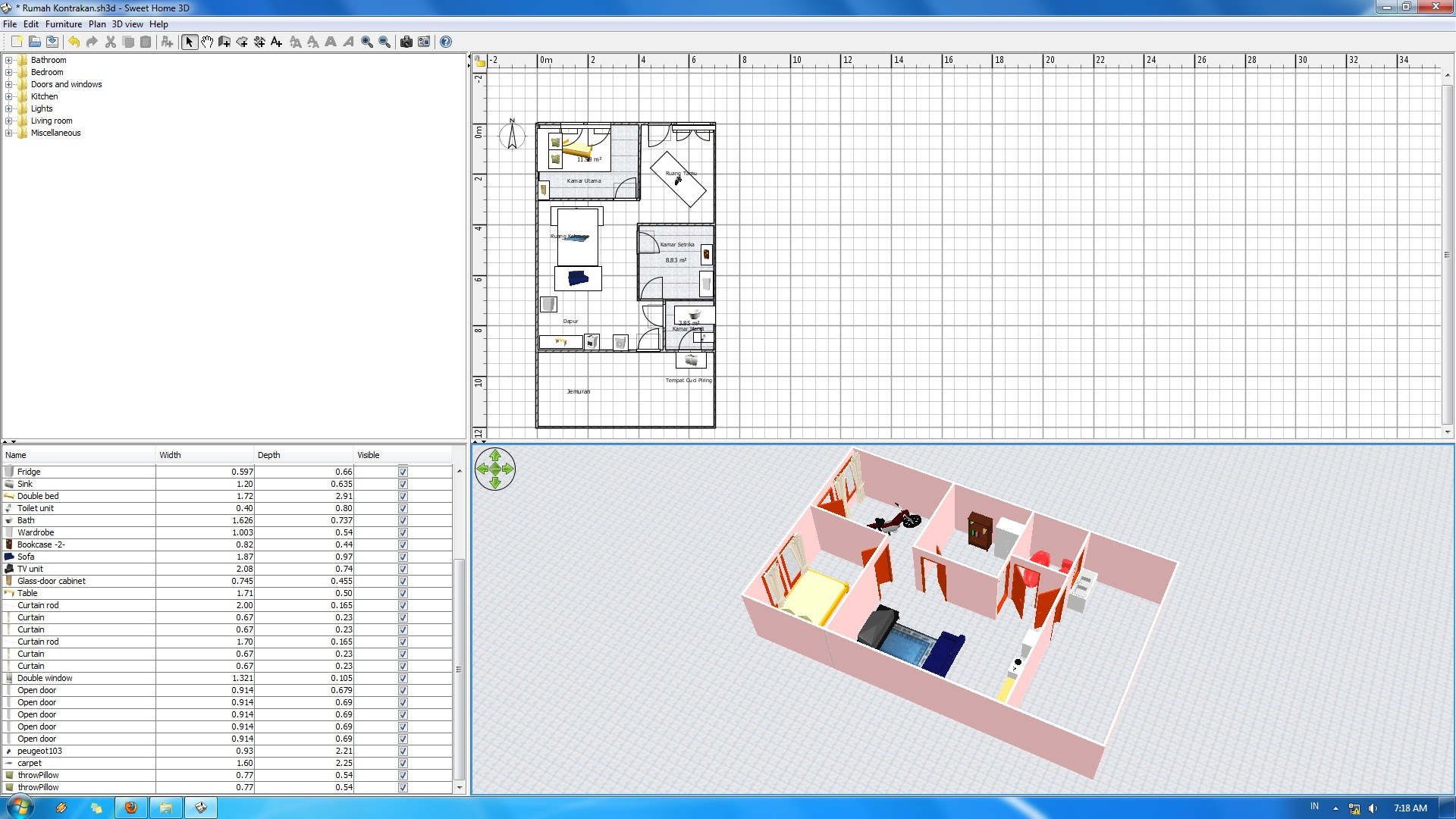This screenshot has height=819, width=1456.
Task: Save the home with disk icon
Action: [52, 42]
